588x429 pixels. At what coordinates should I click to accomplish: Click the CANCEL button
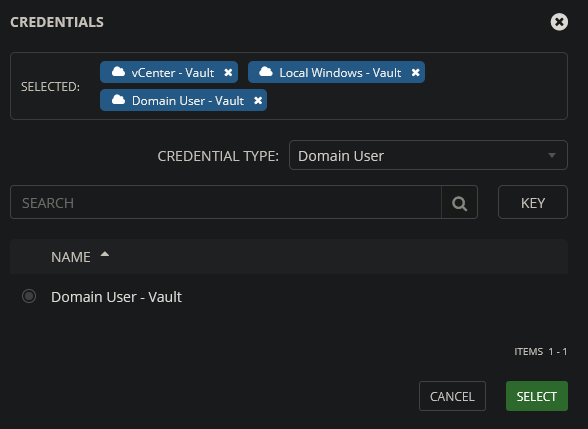coord(452,396)
